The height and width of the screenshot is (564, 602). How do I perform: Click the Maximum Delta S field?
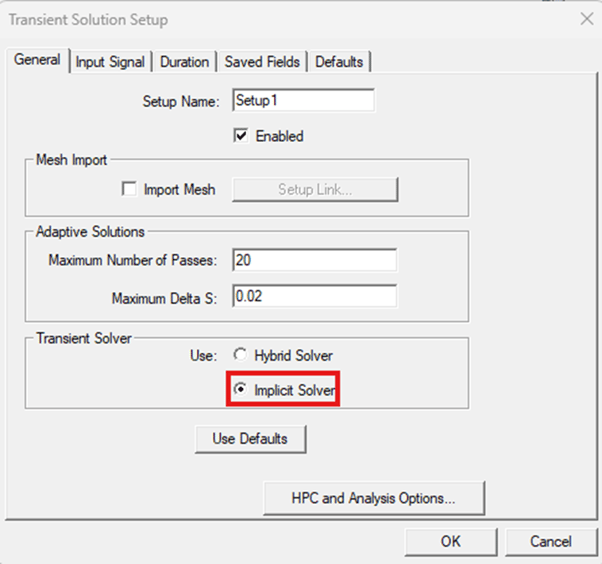314,297
